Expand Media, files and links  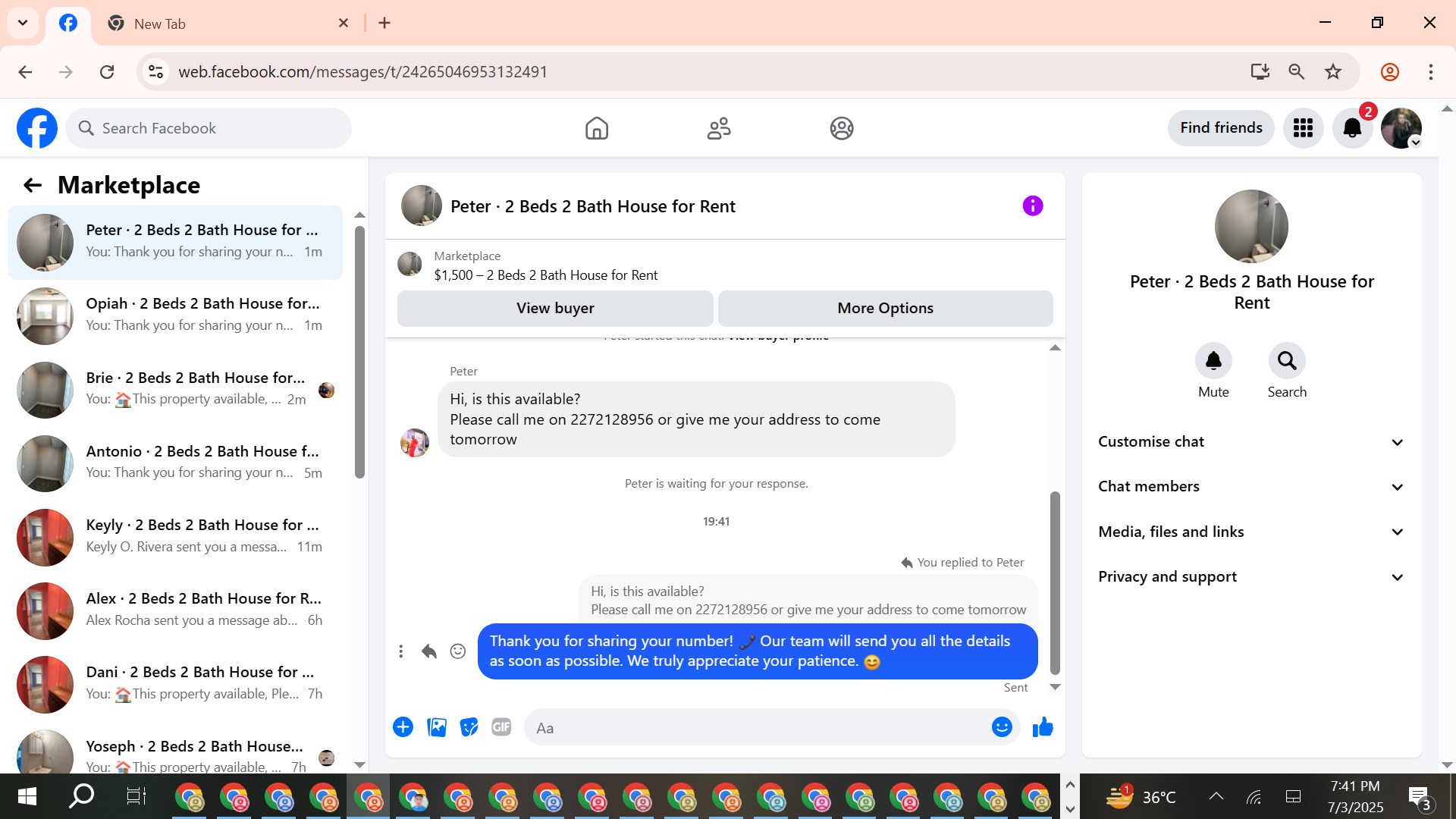(x=1251, y=532)
